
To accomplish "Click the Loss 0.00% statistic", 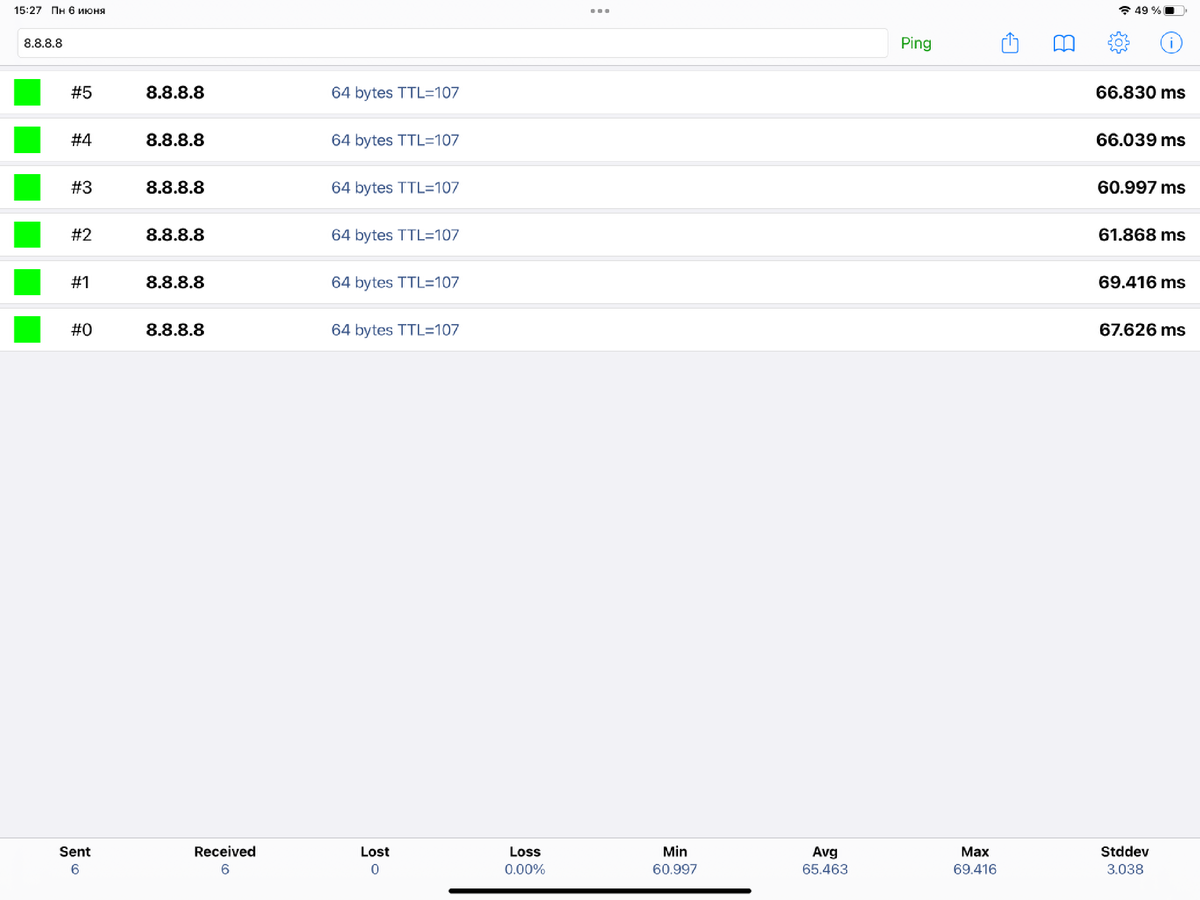I will coord(525,860).
